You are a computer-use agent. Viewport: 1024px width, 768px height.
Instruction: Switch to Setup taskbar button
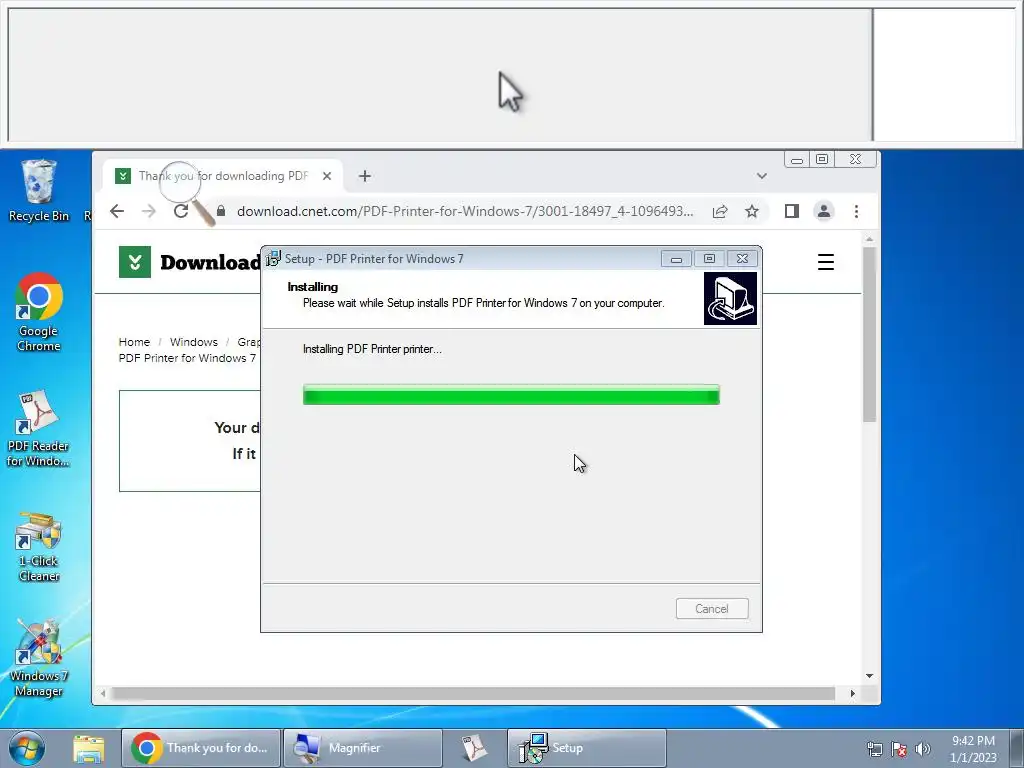point(586,748)
